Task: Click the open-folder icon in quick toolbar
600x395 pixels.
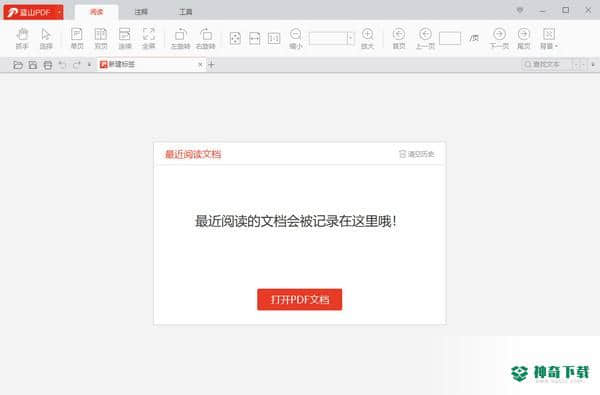Action: click(x=18, y=65)
